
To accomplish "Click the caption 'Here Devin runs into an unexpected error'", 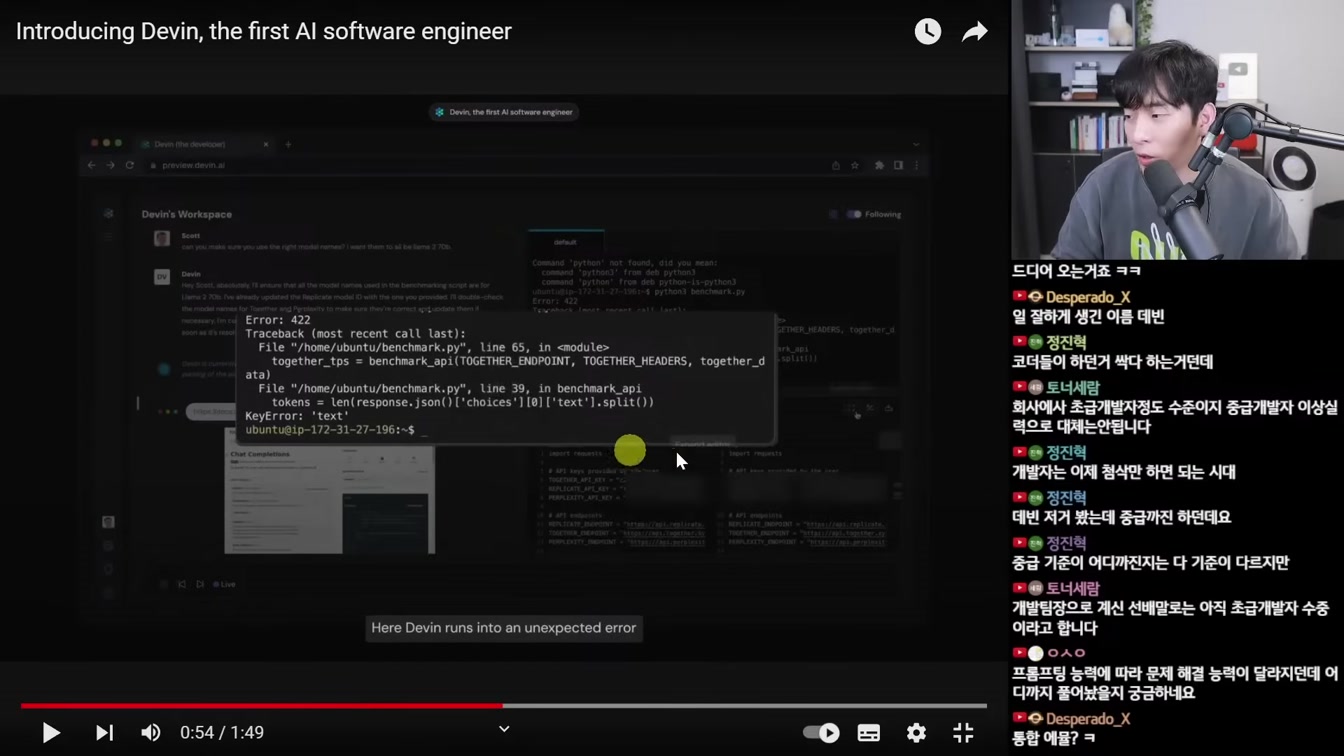I will (504, 628).
